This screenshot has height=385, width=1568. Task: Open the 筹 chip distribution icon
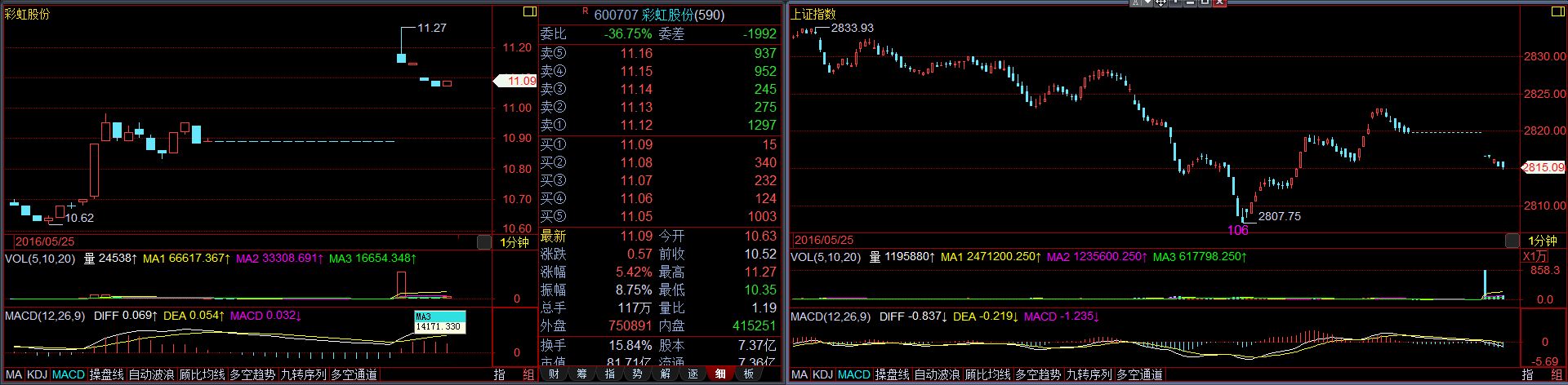click(581, 374)
